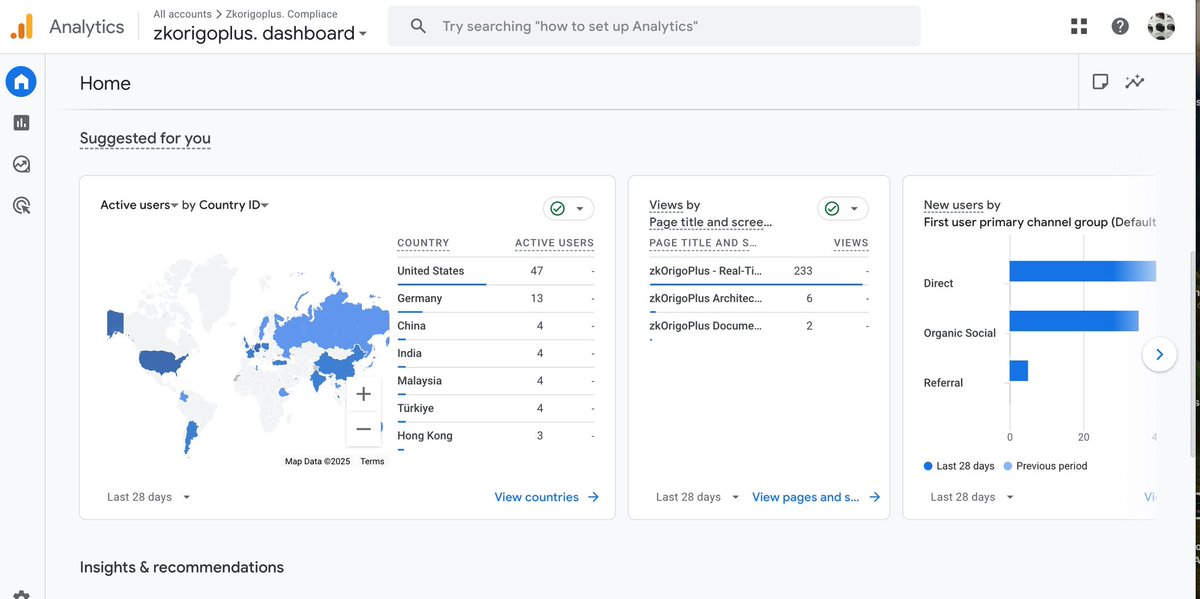The width and height of the screenshot is (1200, 599).
Task: Open the Insights sparkline icon
Action: [x=1135, y=82]
